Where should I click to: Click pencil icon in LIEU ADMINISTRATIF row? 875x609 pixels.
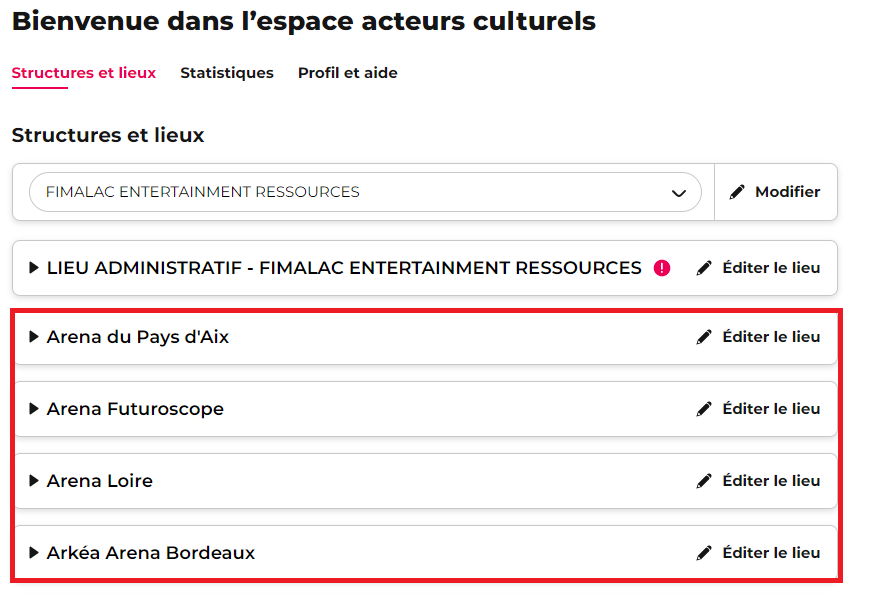pyautogui.click(x=704, y=268)
